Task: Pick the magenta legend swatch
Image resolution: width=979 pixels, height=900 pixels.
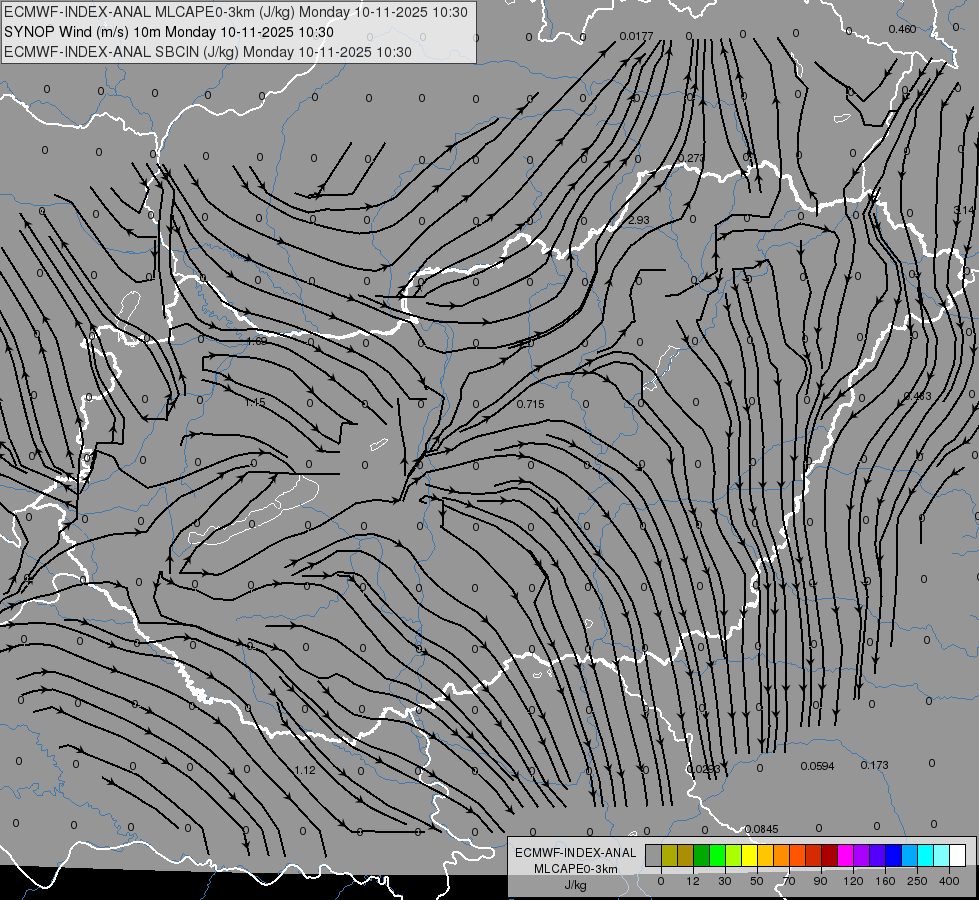Action: point(846,855)
